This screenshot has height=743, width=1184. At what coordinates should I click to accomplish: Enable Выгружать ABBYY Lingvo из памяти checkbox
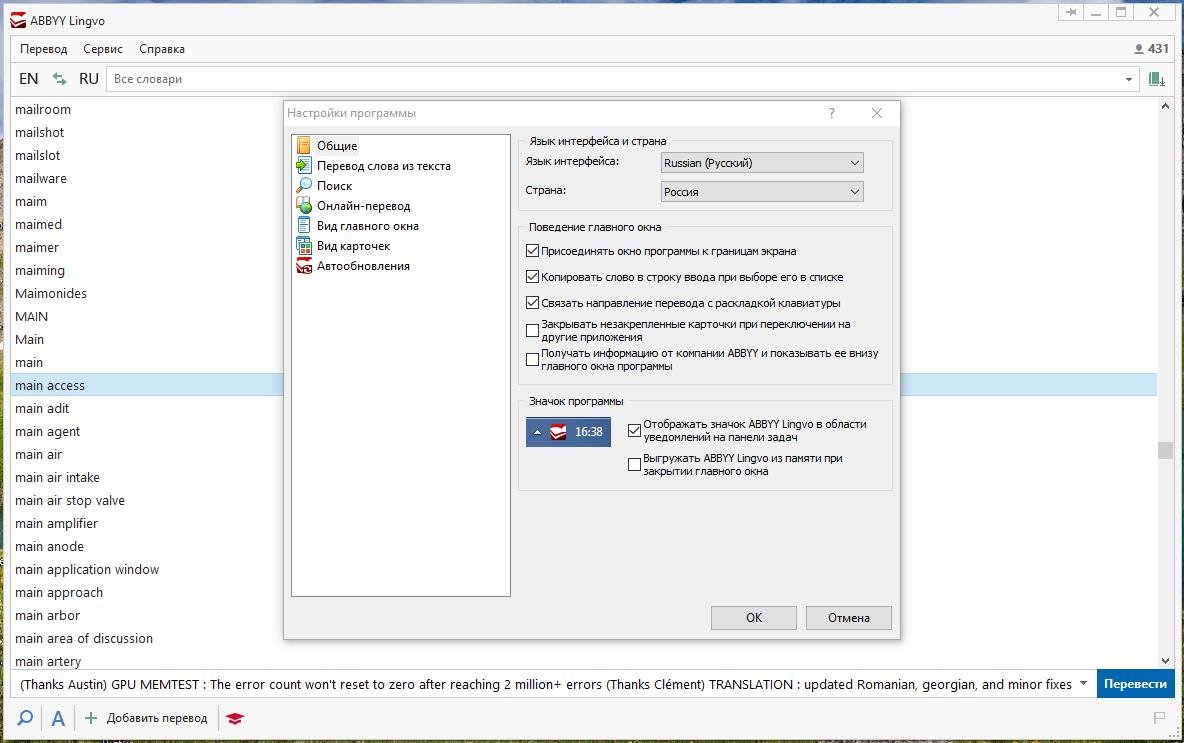click(634, 464)
